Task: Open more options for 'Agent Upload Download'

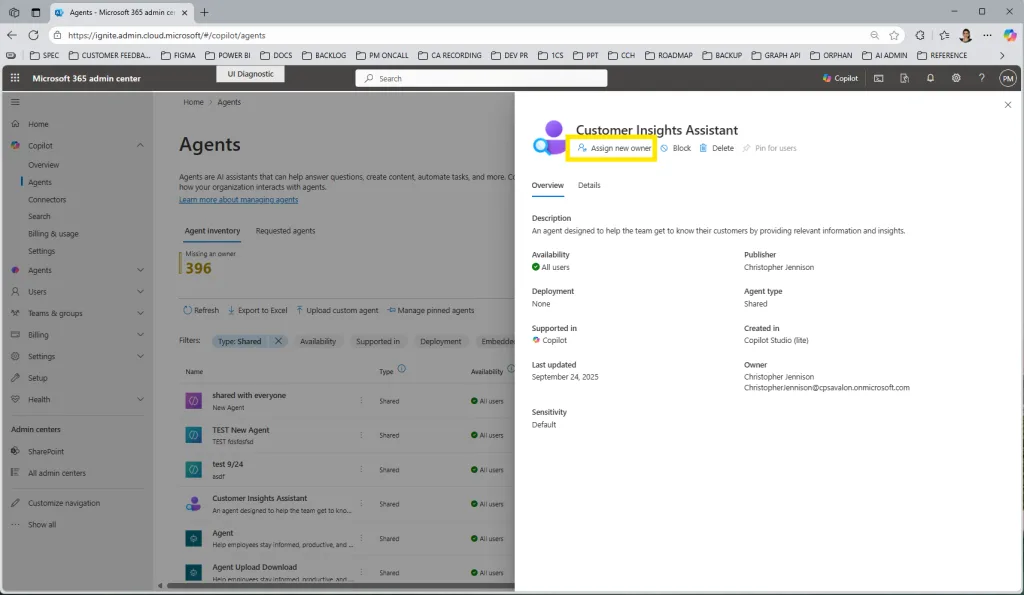Action: [x=361, y=572]
